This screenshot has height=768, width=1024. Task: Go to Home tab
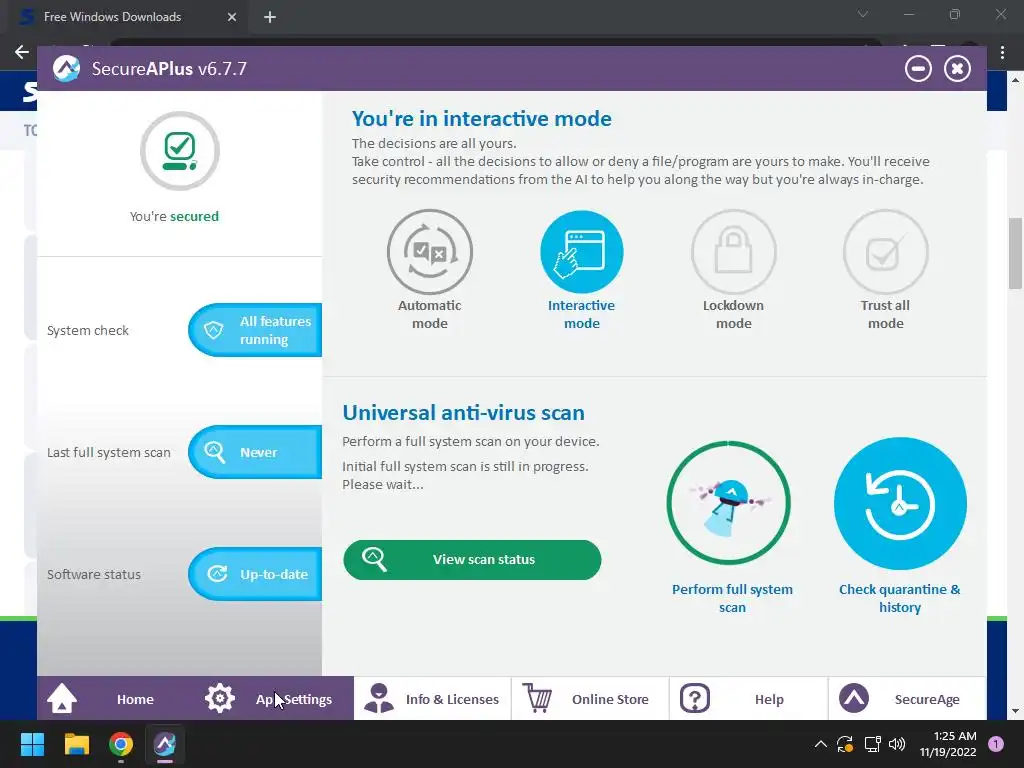[x=116, y=699]
